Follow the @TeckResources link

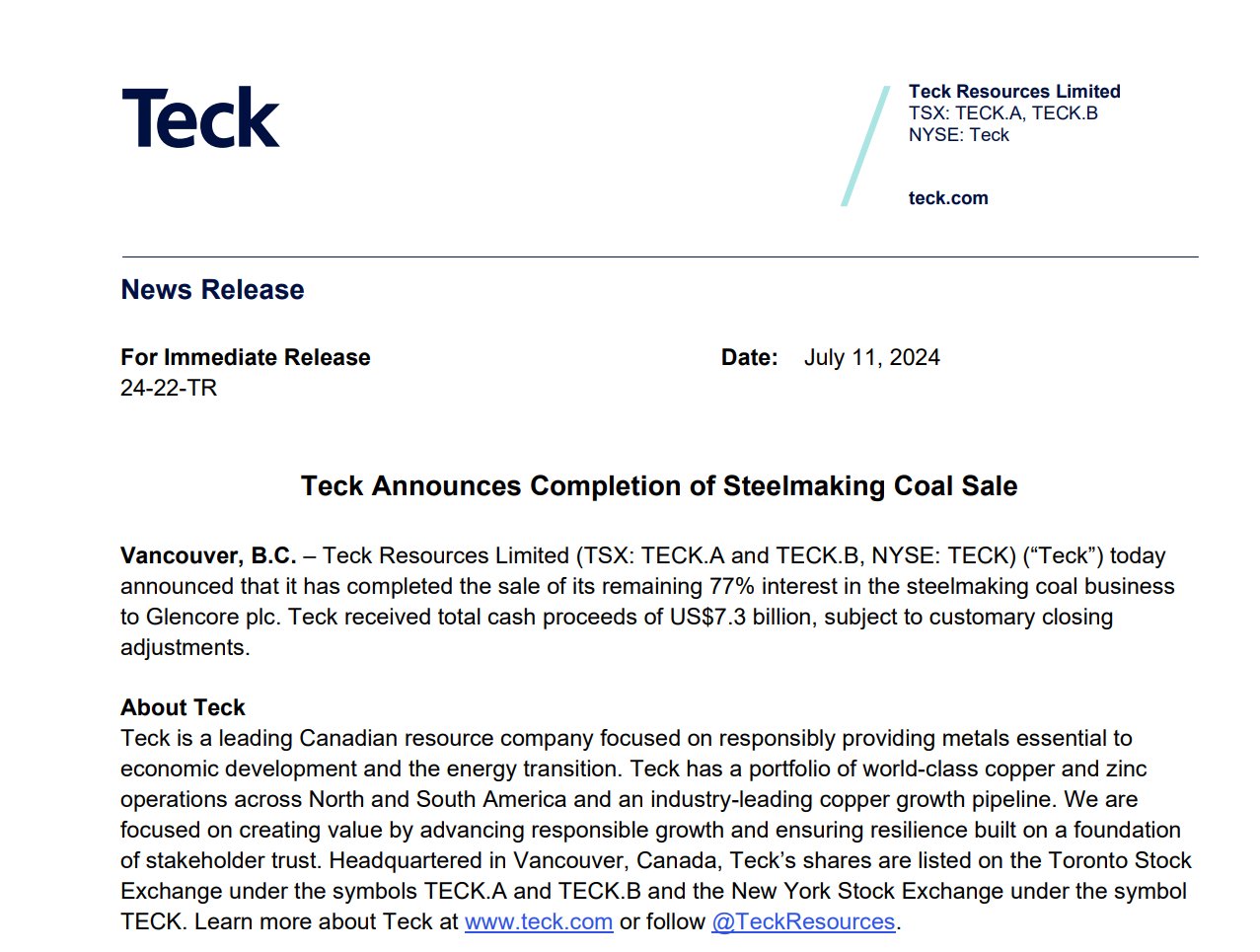pos(803,922)
